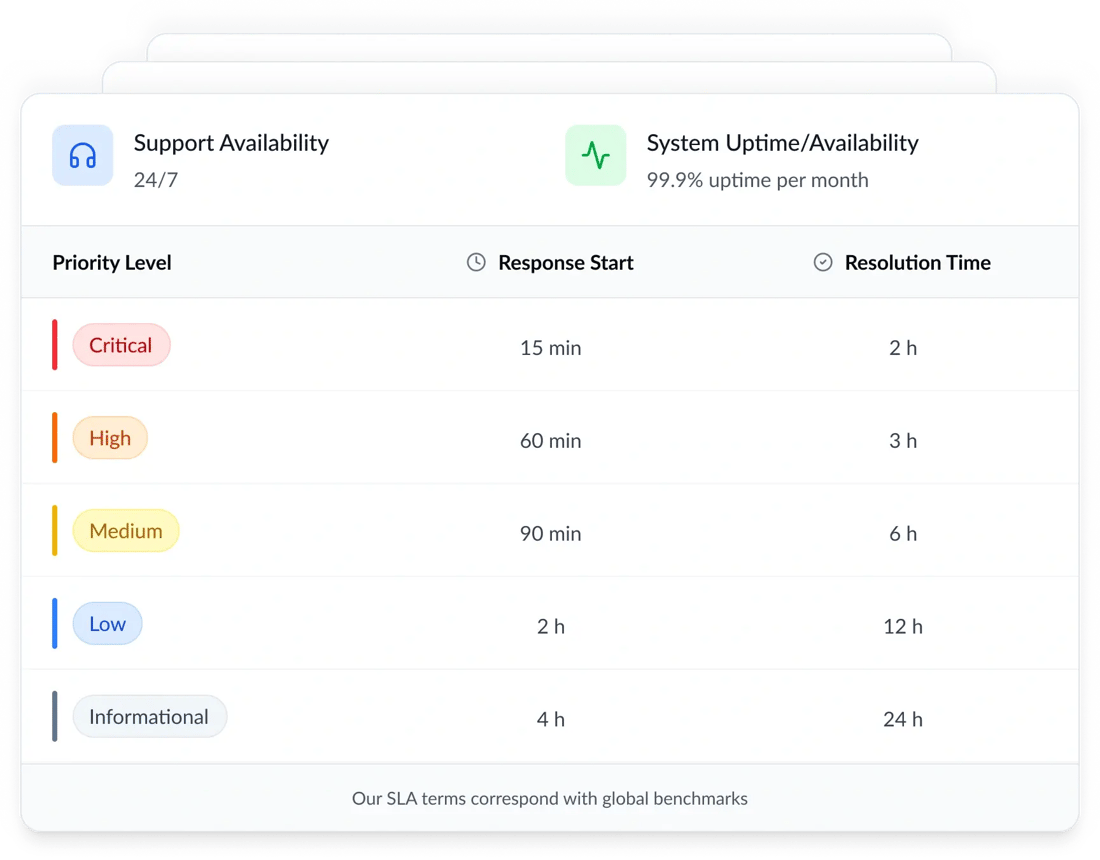Click the Support Availability heading

[231, 143]
